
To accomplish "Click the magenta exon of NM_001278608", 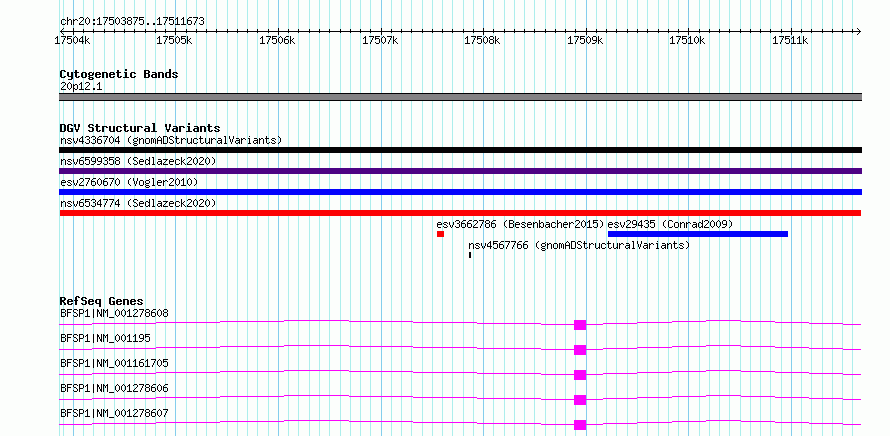I will point(580,325).
